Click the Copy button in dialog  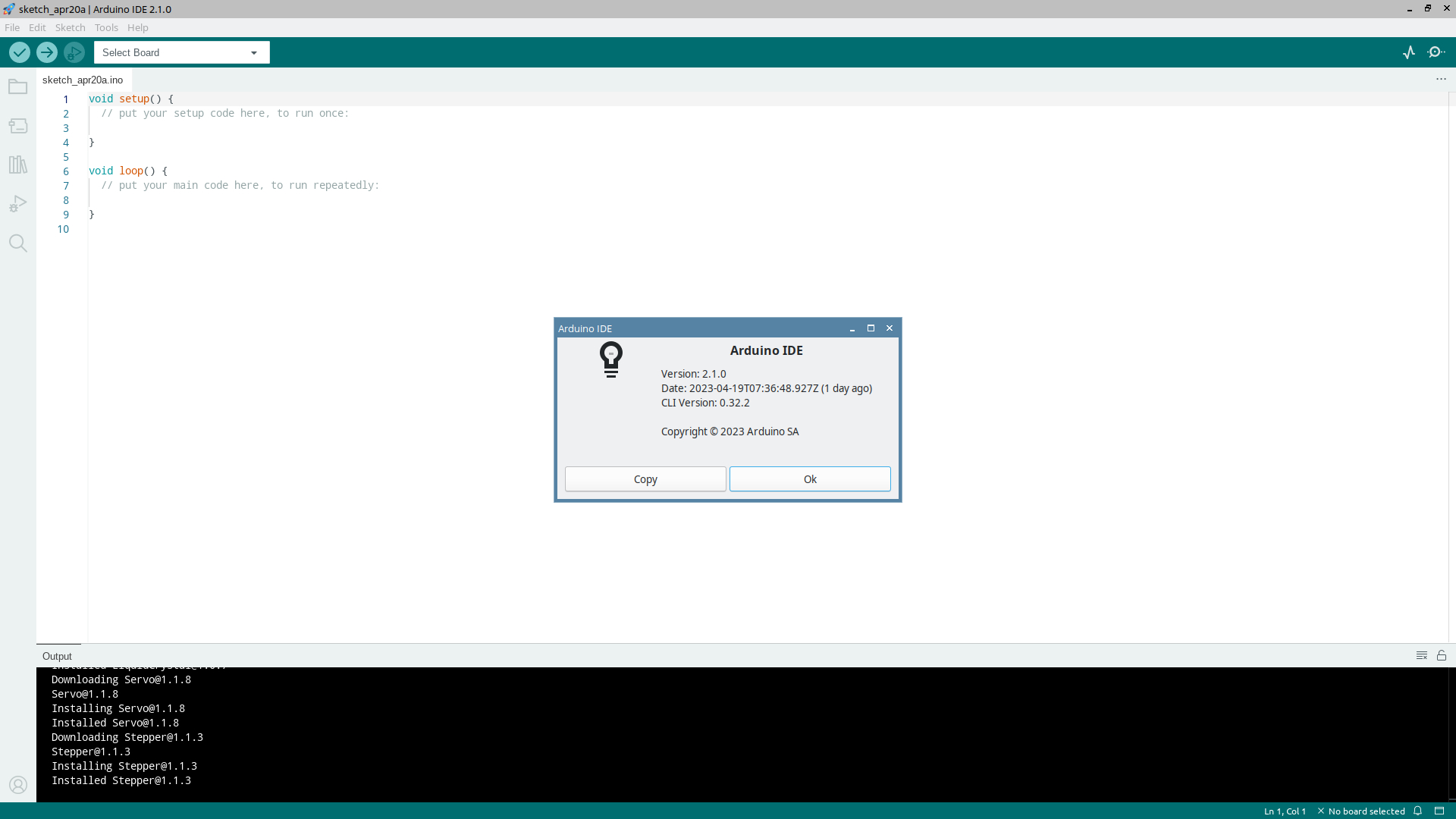coord(645,479)
